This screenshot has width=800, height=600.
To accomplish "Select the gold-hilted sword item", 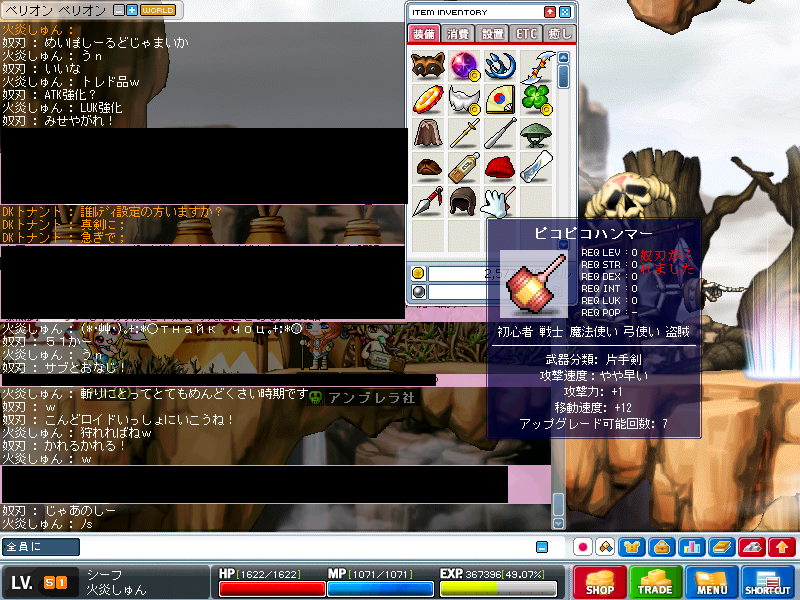I will point(464,133).
